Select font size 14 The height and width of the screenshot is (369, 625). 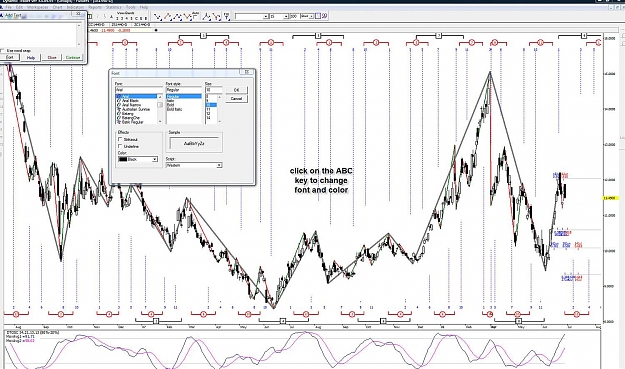point(208,118)
